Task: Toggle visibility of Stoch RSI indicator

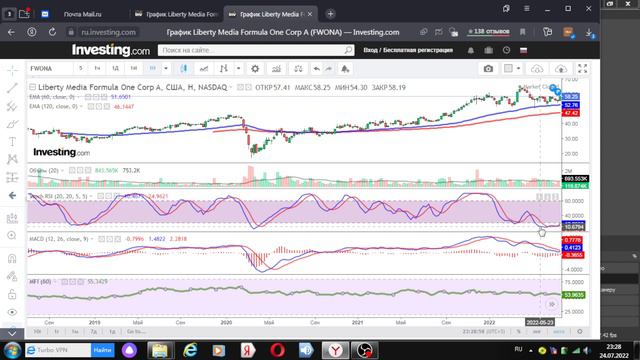Action: click(101, 196)
